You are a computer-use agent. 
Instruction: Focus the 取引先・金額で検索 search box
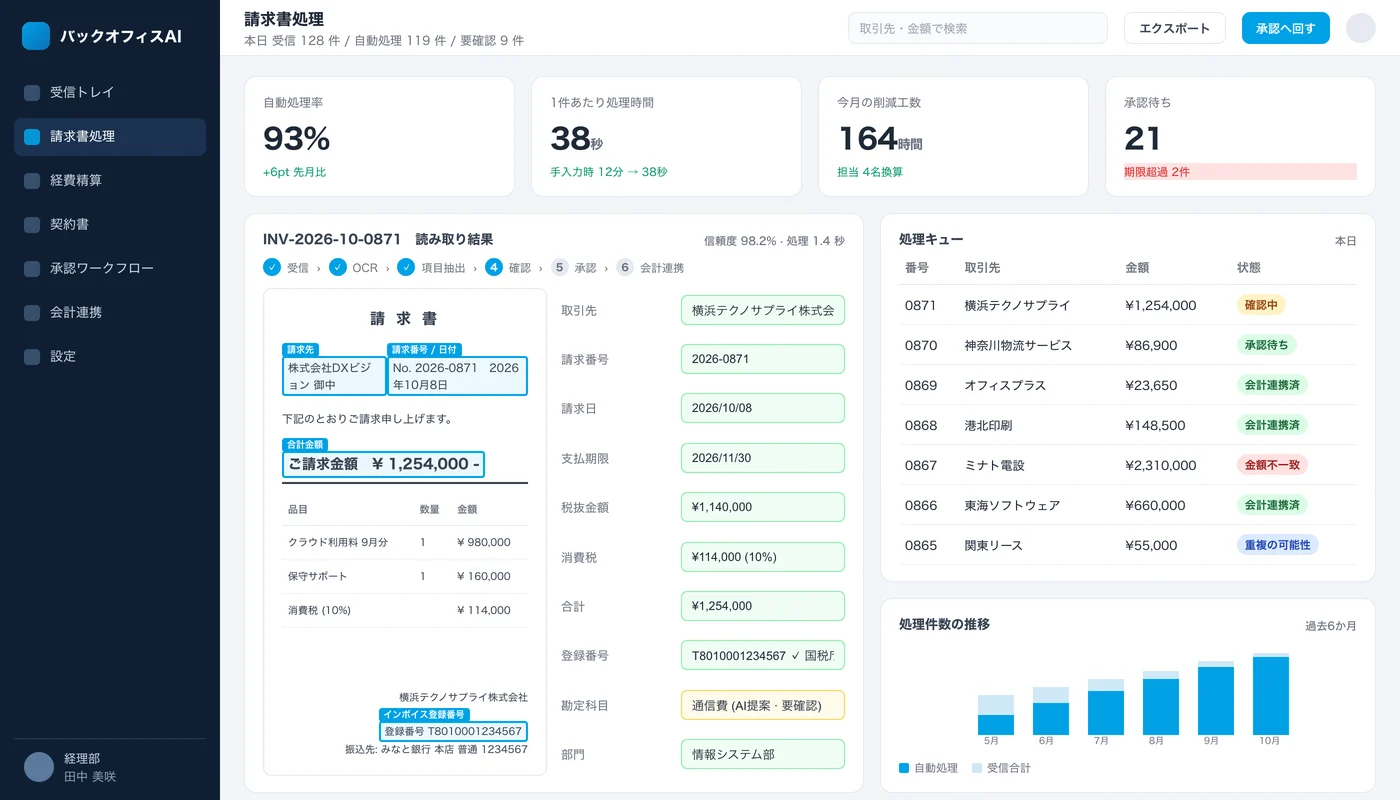(x=978, y=28)
